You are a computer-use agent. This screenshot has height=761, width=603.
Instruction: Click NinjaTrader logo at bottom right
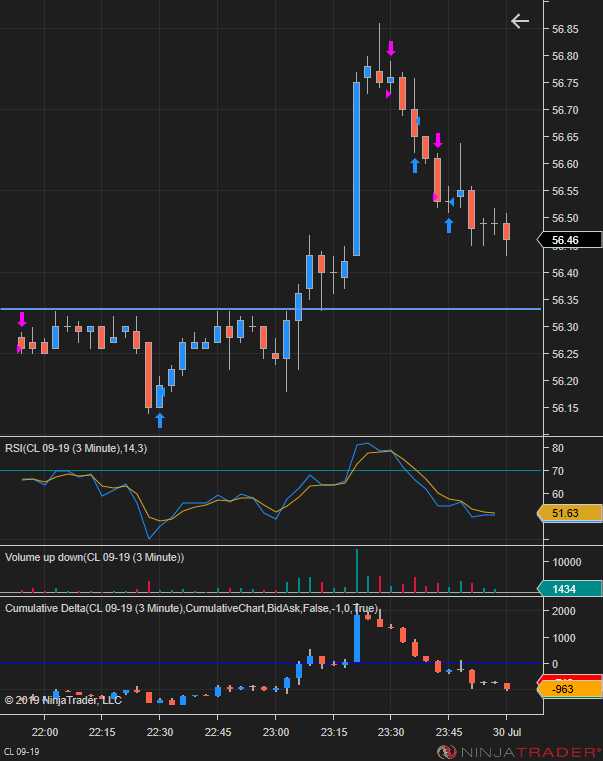(x=519, y=752)
